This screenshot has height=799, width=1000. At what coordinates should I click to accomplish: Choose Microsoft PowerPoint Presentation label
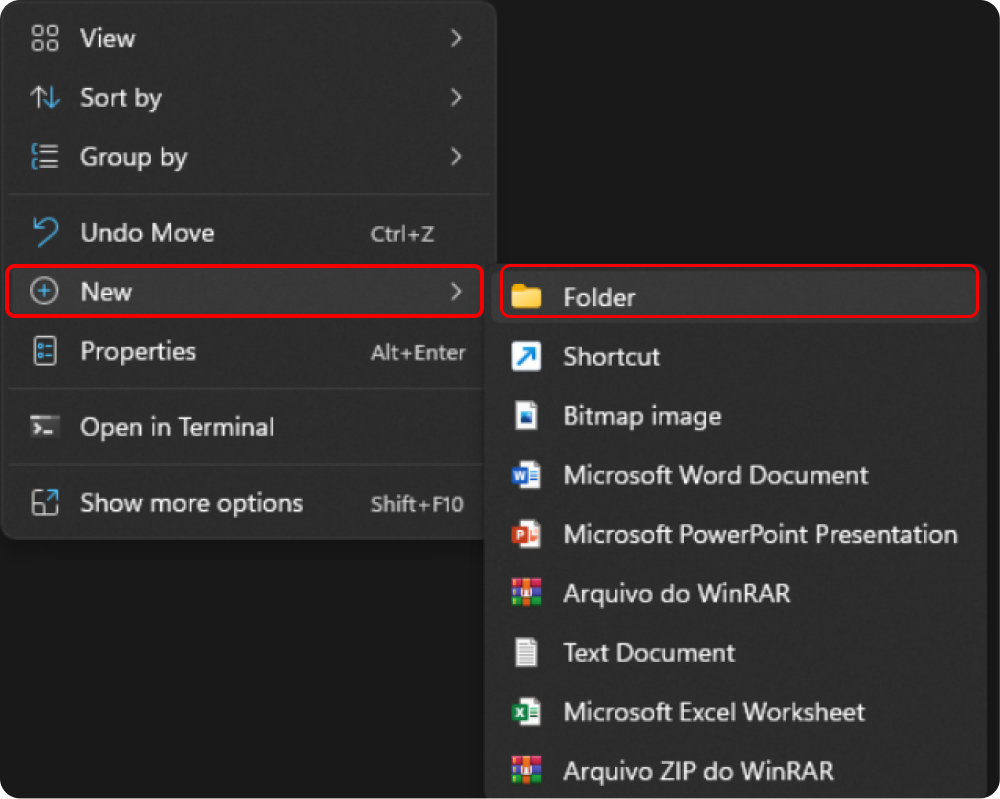click(760, 534)
